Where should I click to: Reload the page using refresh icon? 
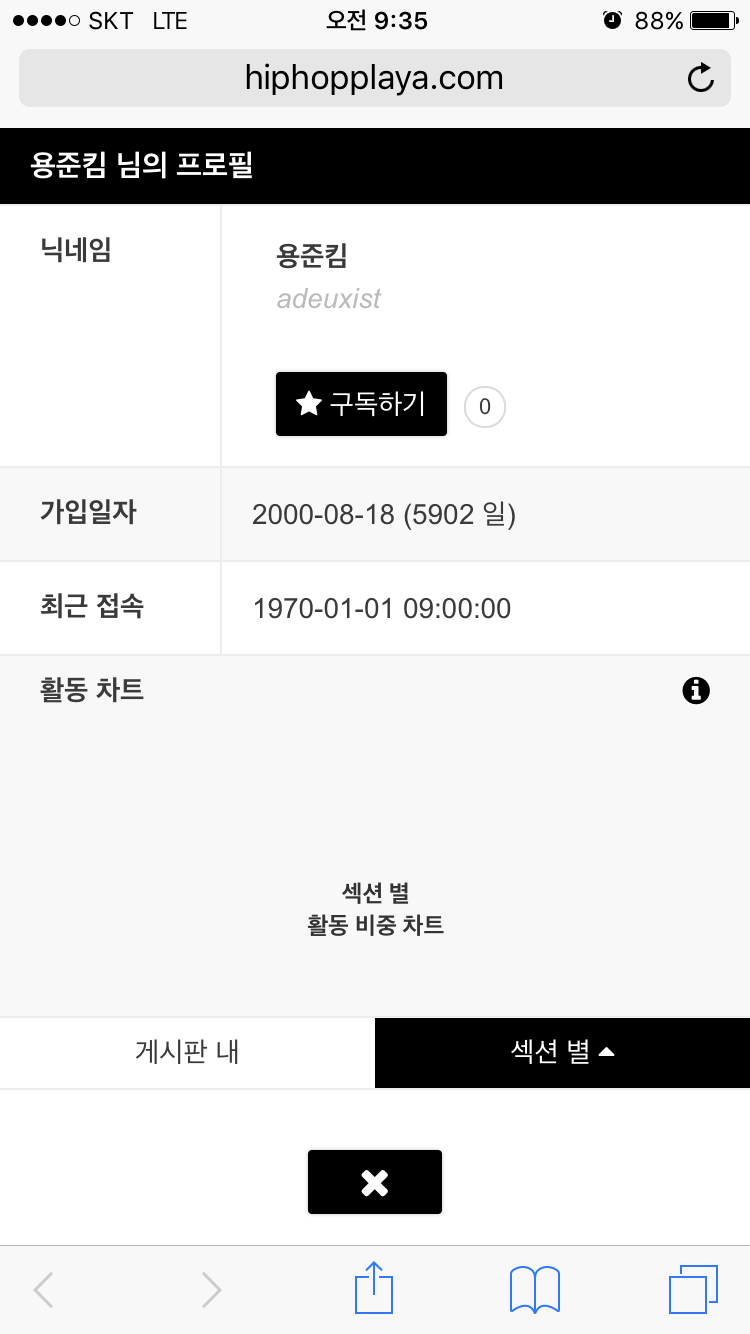coord(701,78)
